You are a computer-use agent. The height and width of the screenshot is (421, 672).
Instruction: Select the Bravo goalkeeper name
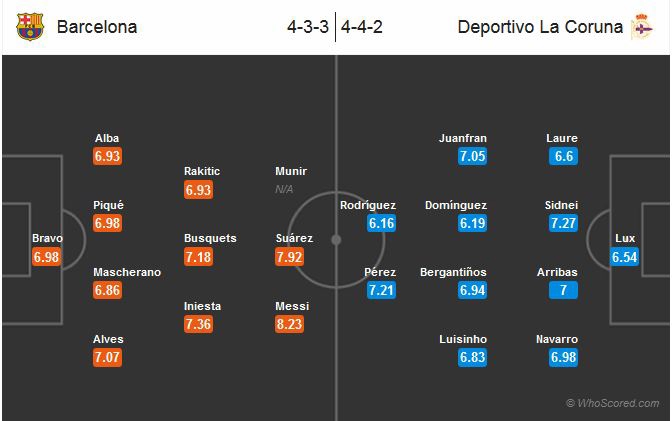[x=47, y=239]
